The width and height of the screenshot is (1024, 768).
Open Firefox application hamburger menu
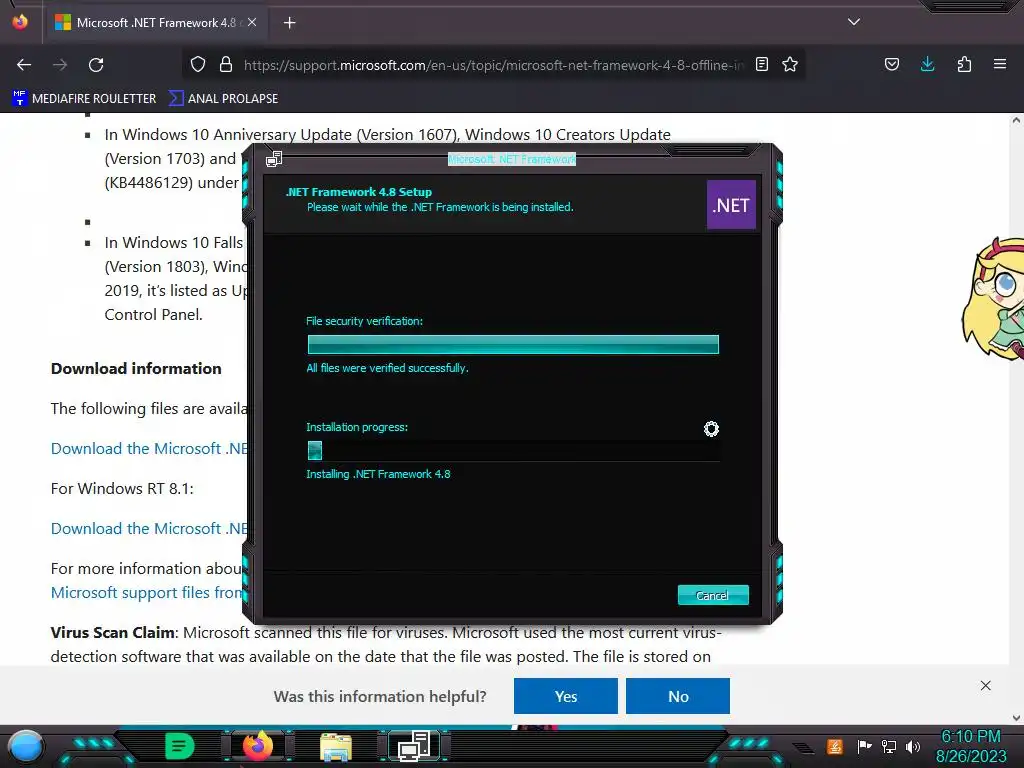pos(1000,64)
